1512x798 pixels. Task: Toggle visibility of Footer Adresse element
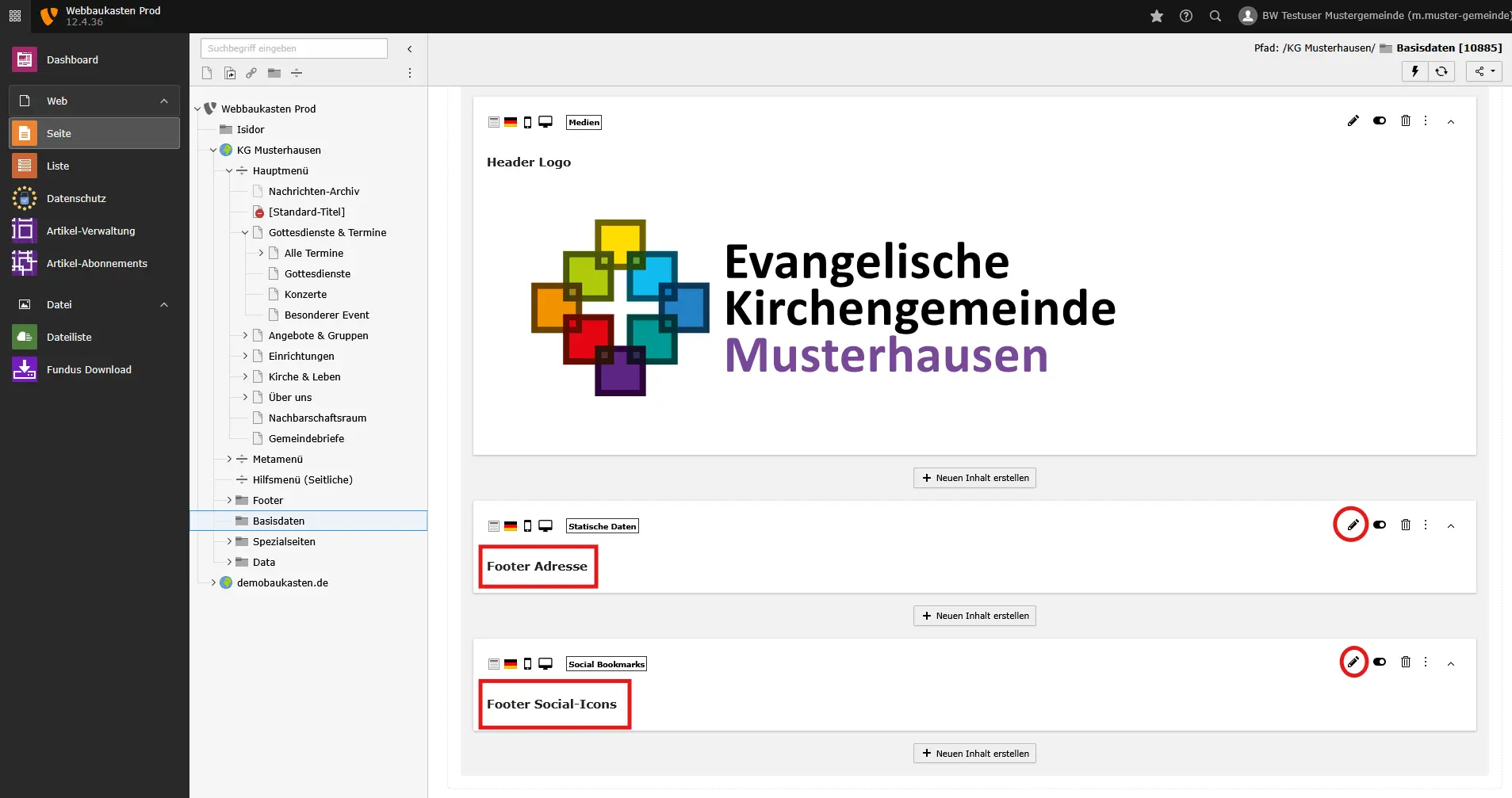pos(1380,525)
